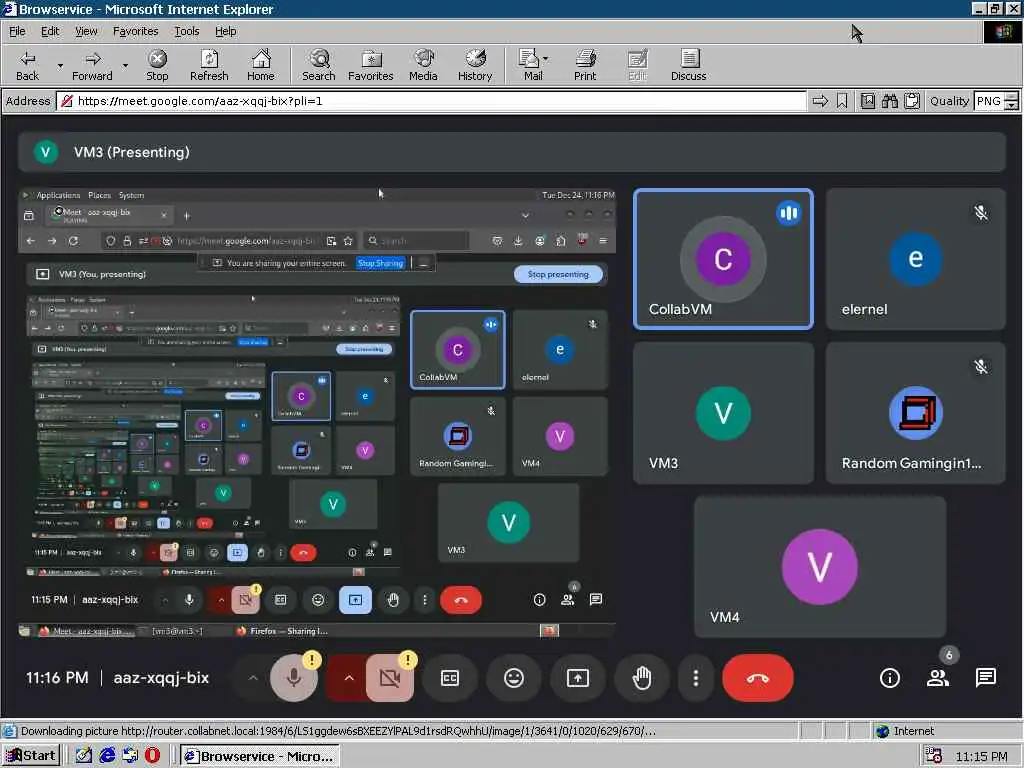Expand audio settings chevron beside microphone
Image resolution: width=1024 pixels, height=768 pixels.
tap(253, 678)
